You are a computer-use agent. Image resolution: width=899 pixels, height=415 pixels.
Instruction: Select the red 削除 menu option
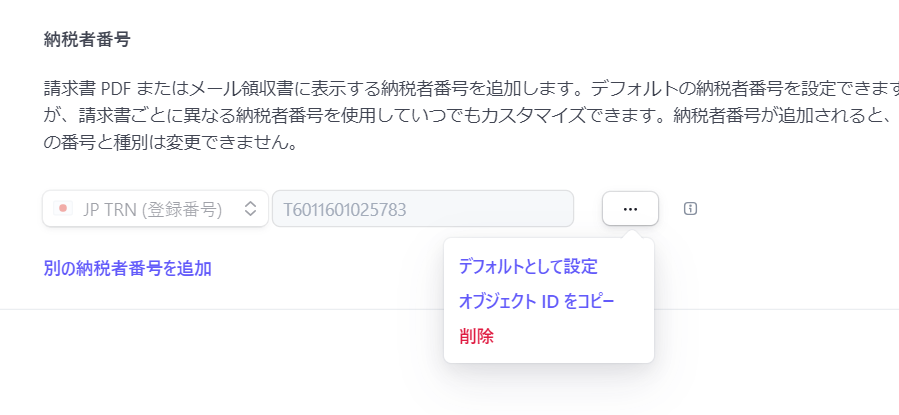click(476, 336)
